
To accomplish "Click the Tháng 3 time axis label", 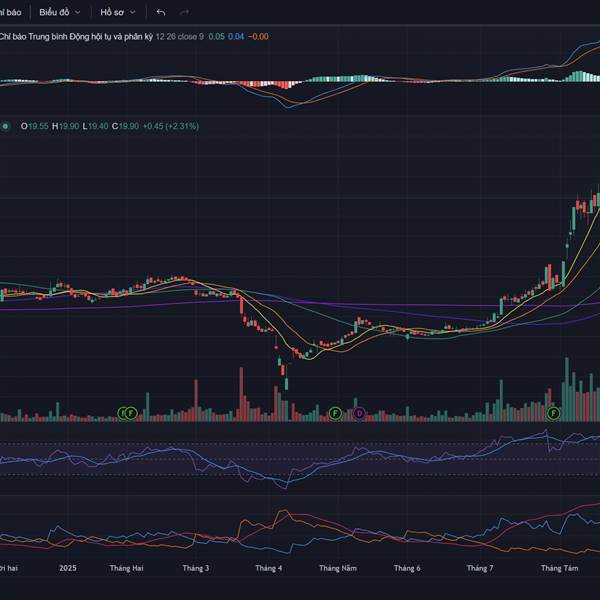I will click(196, 568).
